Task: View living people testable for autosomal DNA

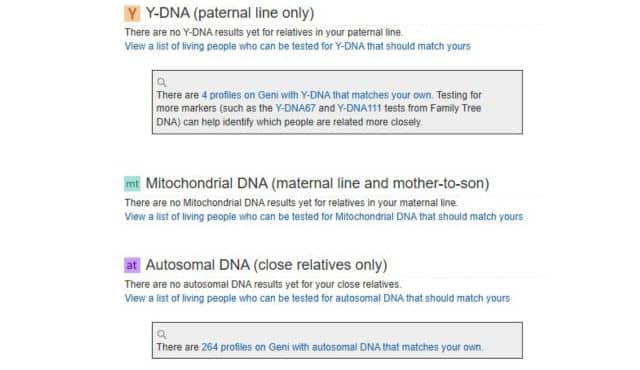Action: click(317, 298)
